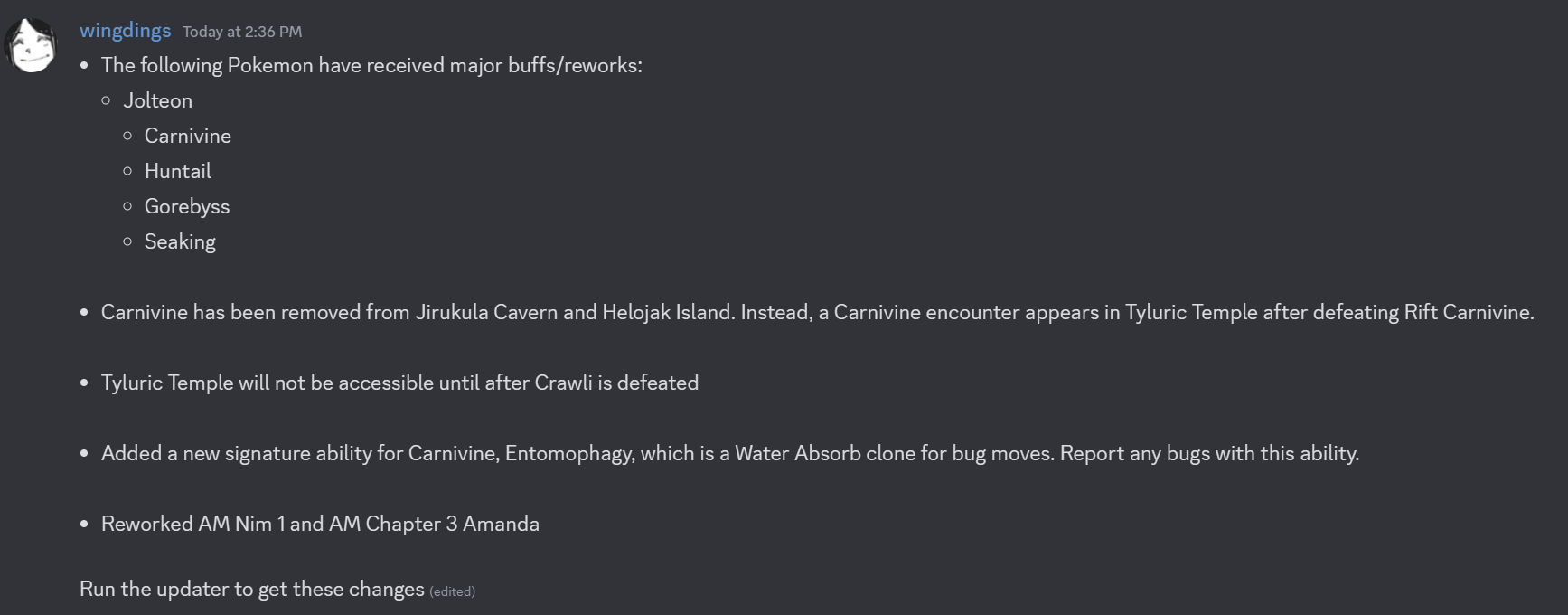Click the hollow bullet before Huntail
The width and height of the screenshot is (1568, 615).
point(127,171)
